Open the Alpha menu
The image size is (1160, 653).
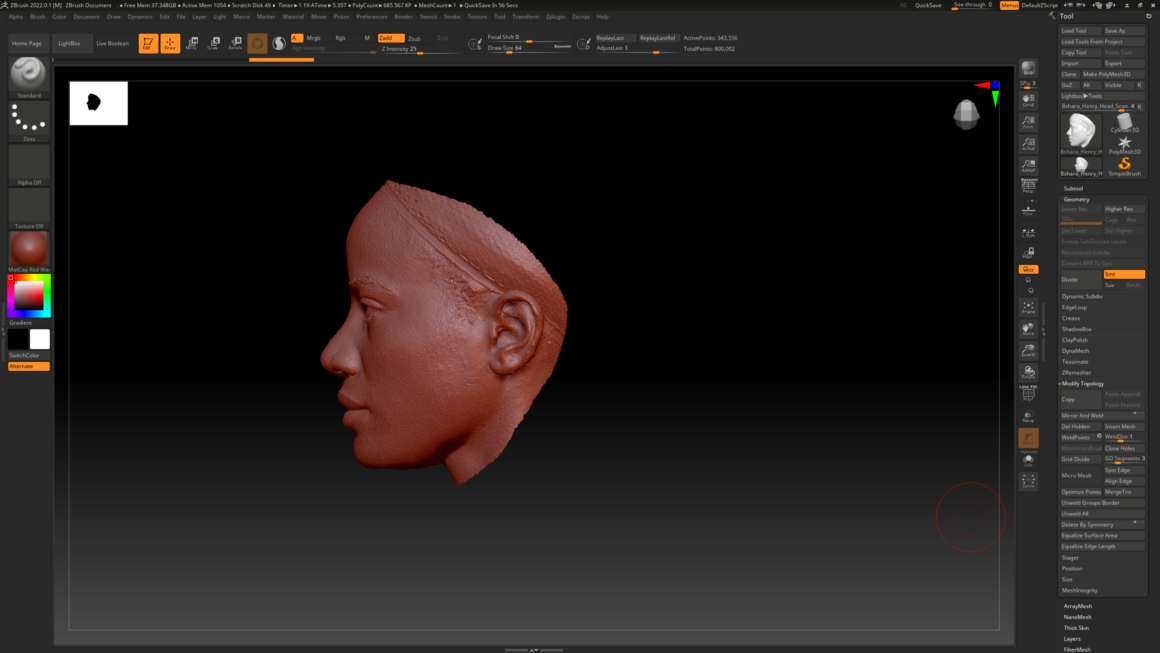tap(16, 16)
